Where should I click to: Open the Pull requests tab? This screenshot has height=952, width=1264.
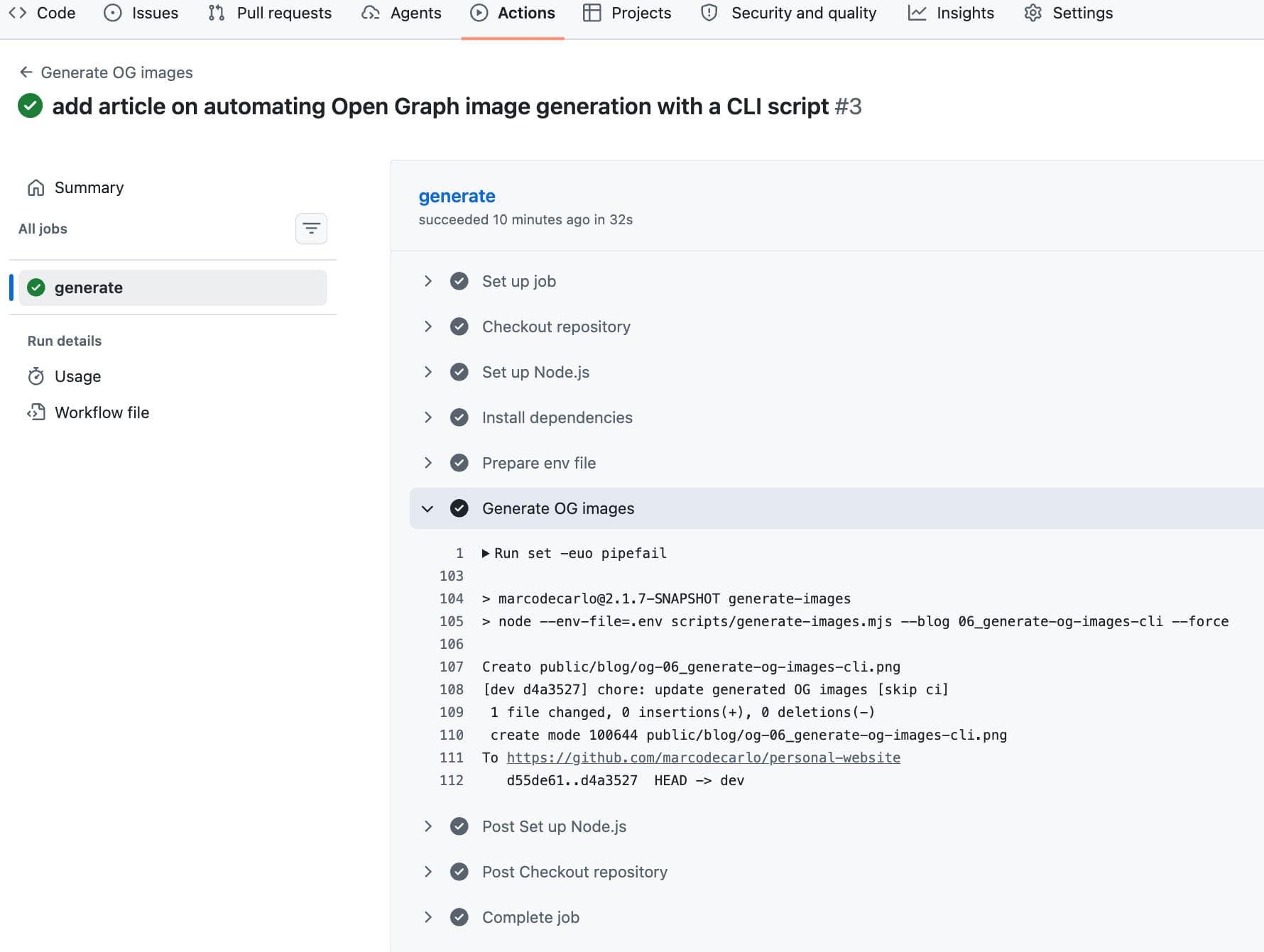270,13
